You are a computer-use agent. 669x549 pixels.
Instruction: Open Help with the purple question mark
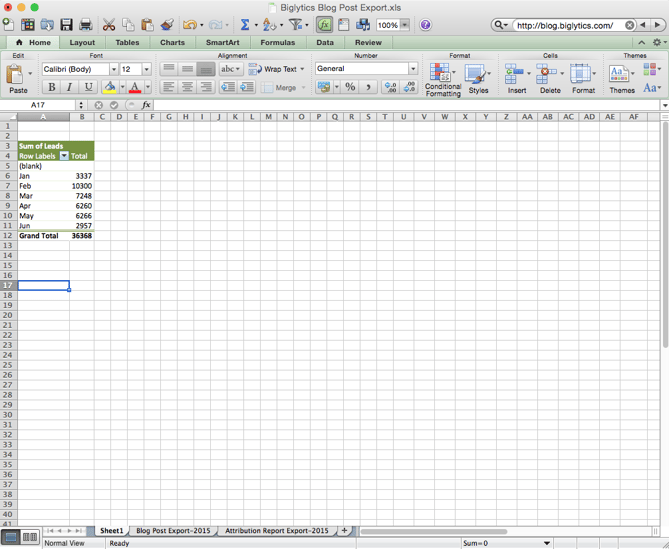tap(425, 25)
